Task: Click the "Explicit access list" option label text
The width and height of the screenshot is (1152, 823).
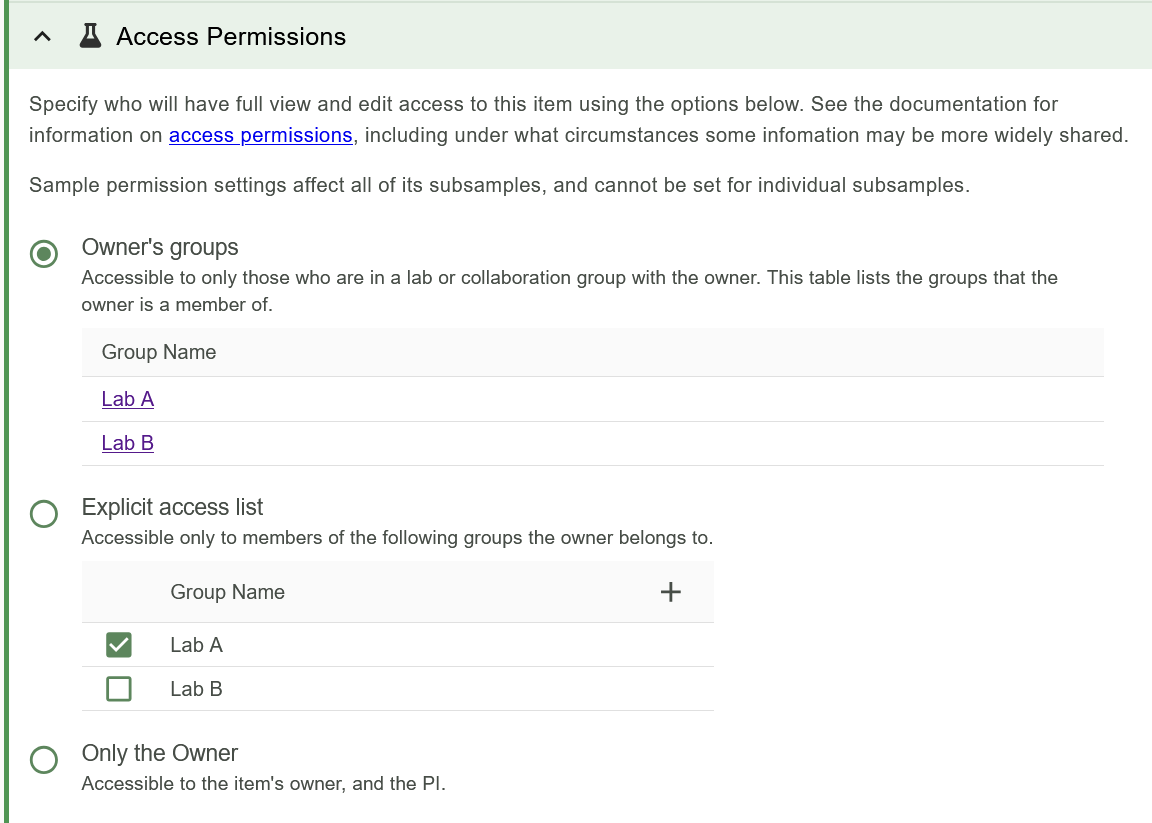Action: (x=172, y=507)
